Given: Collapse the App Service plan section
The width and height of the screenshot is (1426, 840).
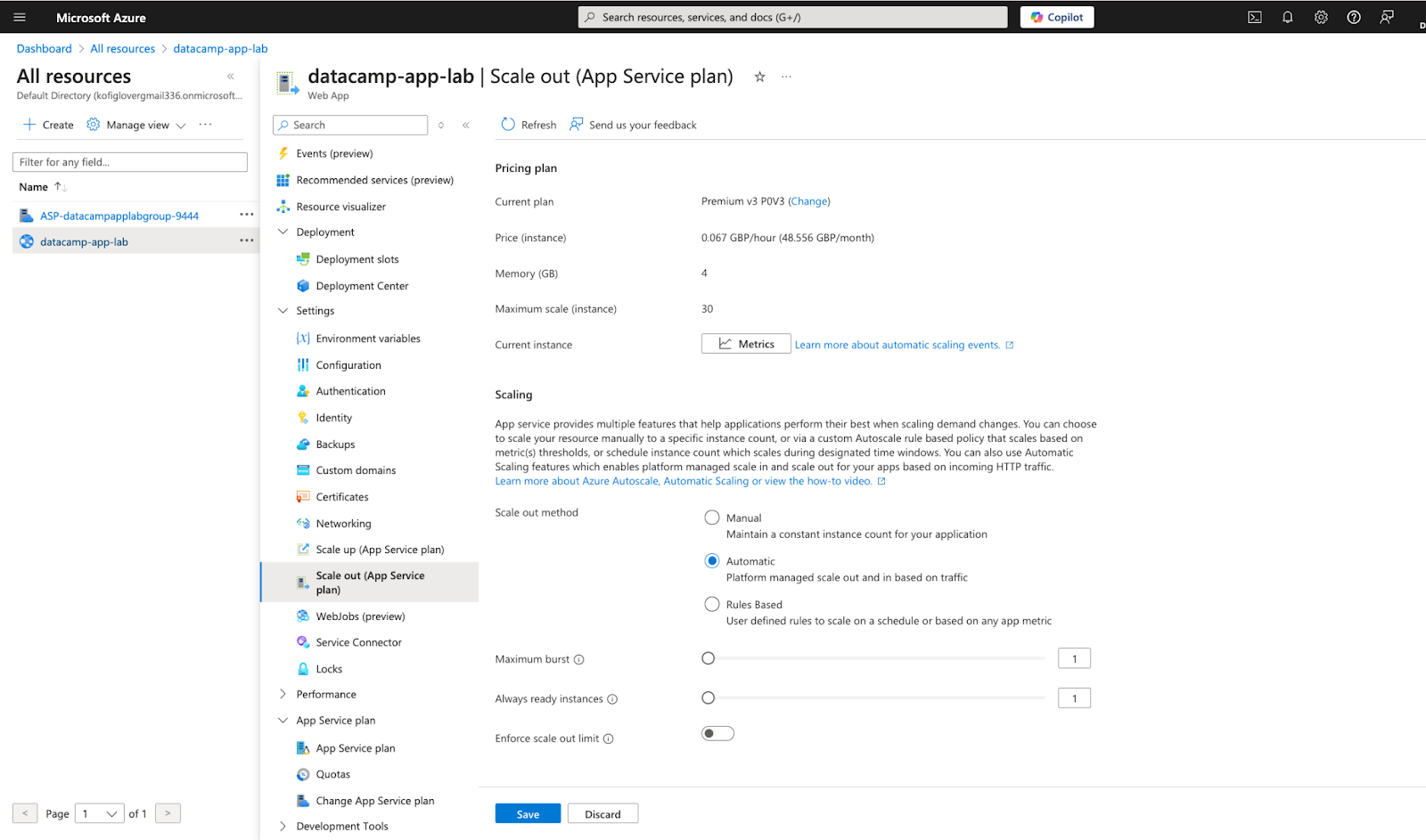Looking at the screenshot, I should [x=283, y=721].
